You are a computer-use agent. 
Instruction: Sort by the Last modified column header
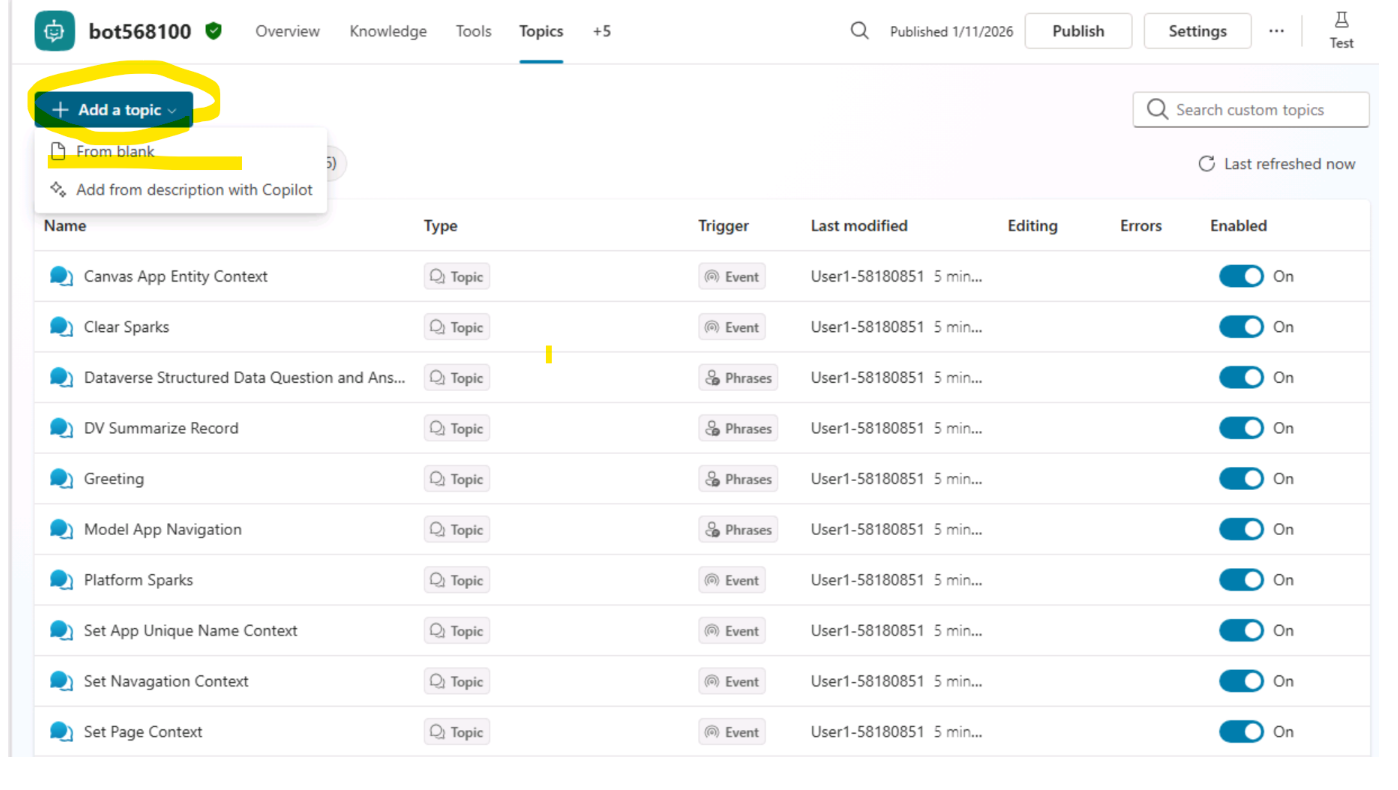pos(859,226)
